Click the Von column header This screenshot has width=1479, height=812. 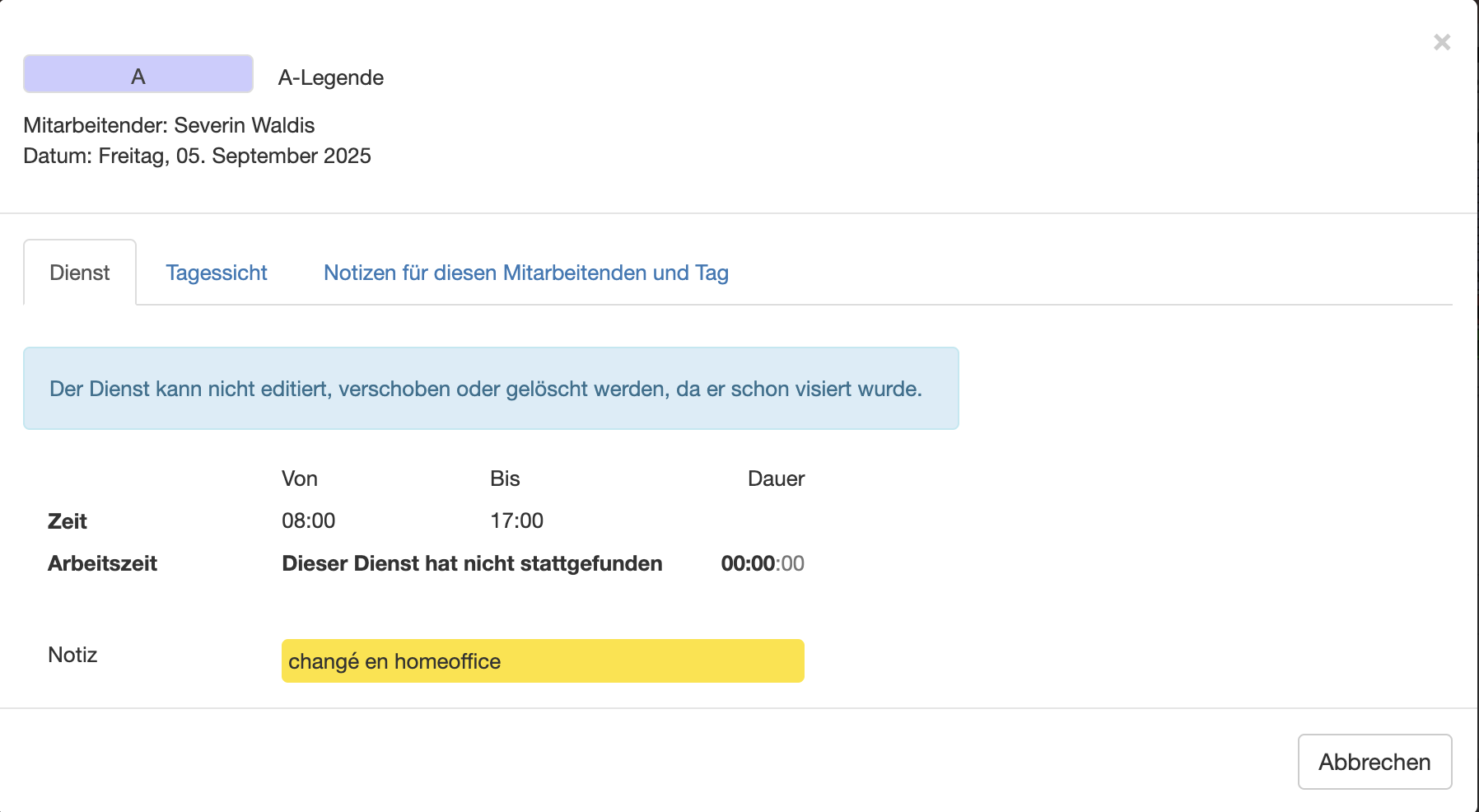(300, 478)
